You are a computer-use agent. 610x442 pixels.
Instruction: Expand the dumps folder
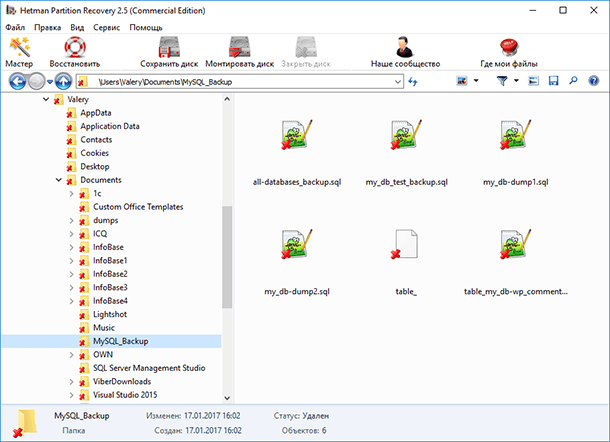coord(72,220)
